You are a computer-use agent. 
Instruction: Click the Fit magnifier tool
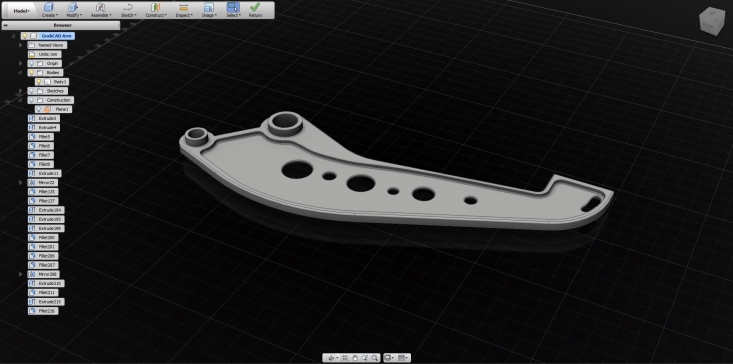click(x=374, y=358)
